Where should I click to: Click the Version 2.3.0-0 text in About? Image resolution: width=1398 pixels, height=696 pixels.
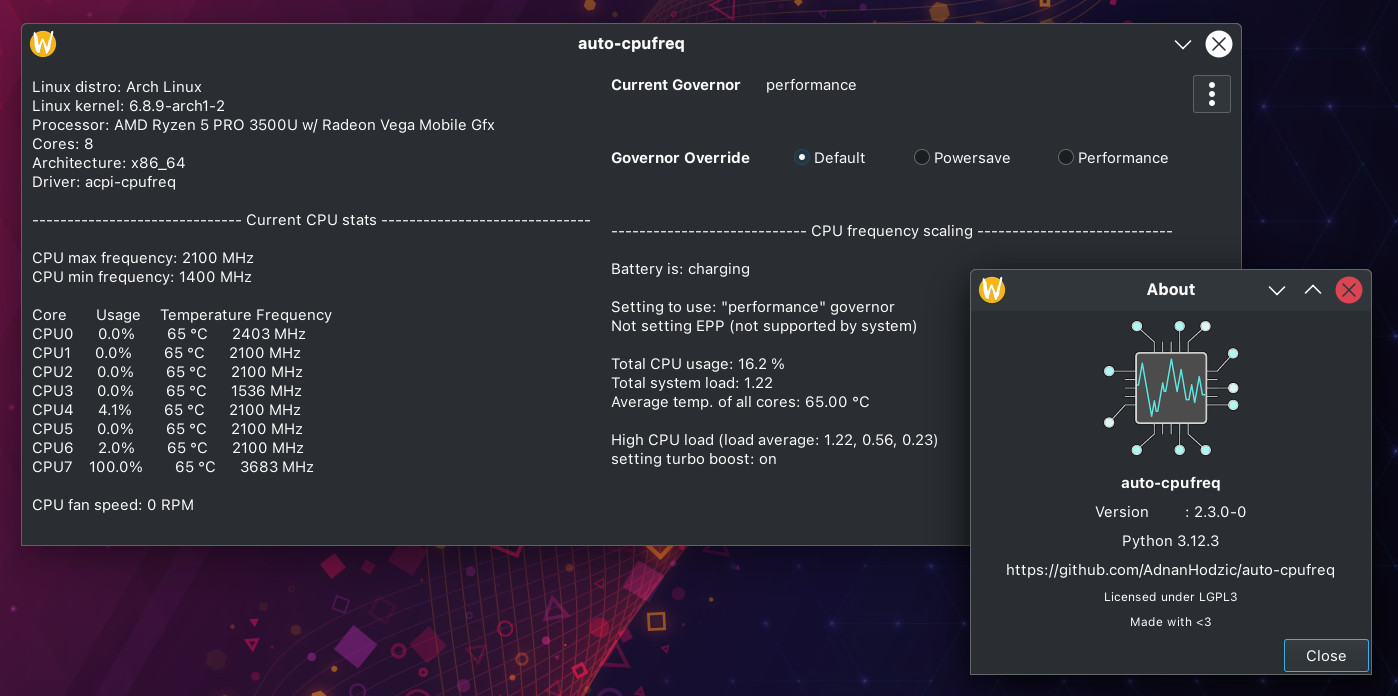coord(1171,512)
